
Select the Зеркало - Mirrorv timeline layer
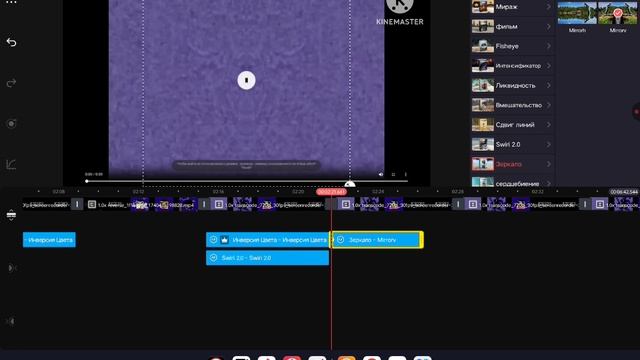tap(376, 240)
